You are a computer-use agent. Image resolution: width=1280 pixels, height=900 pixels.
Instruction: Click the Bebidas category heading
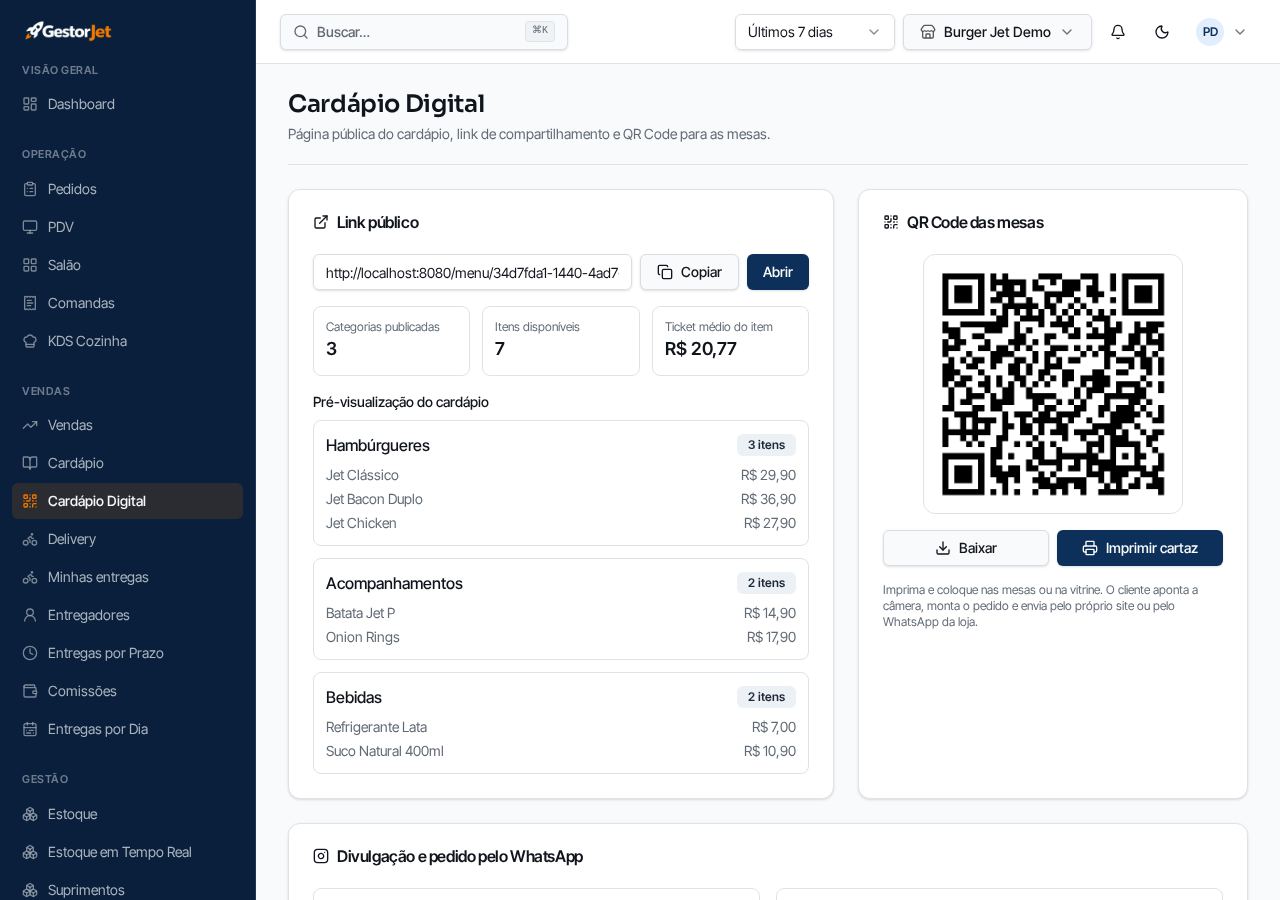click(x=354, y=697)
